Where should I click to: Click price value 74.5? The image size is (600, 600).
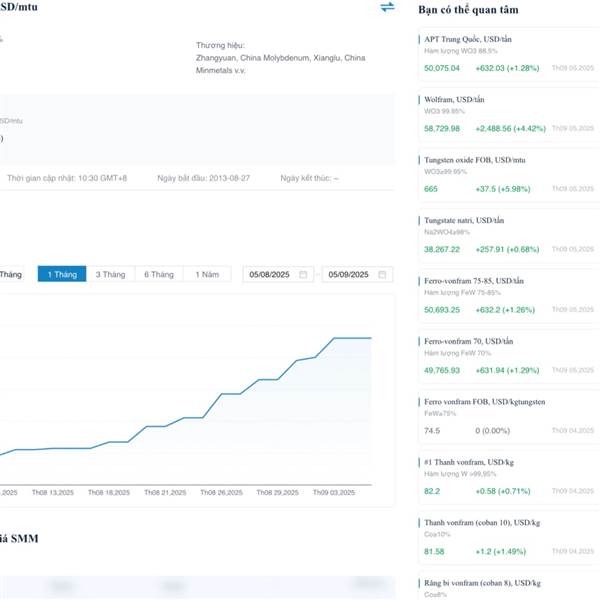[x=432, y=431]
